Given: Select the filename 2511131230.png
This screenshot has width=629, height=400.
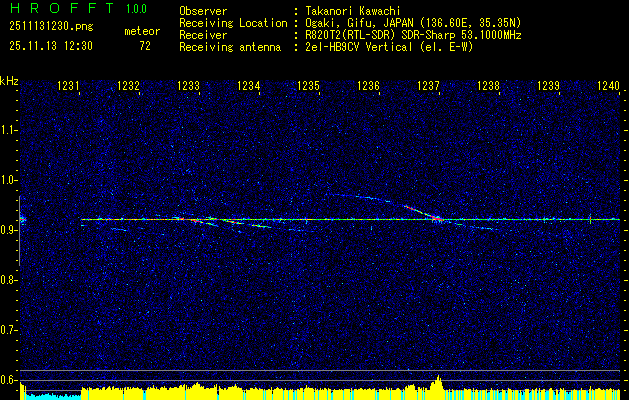Looking at the screenshot, I should (51, 27).
